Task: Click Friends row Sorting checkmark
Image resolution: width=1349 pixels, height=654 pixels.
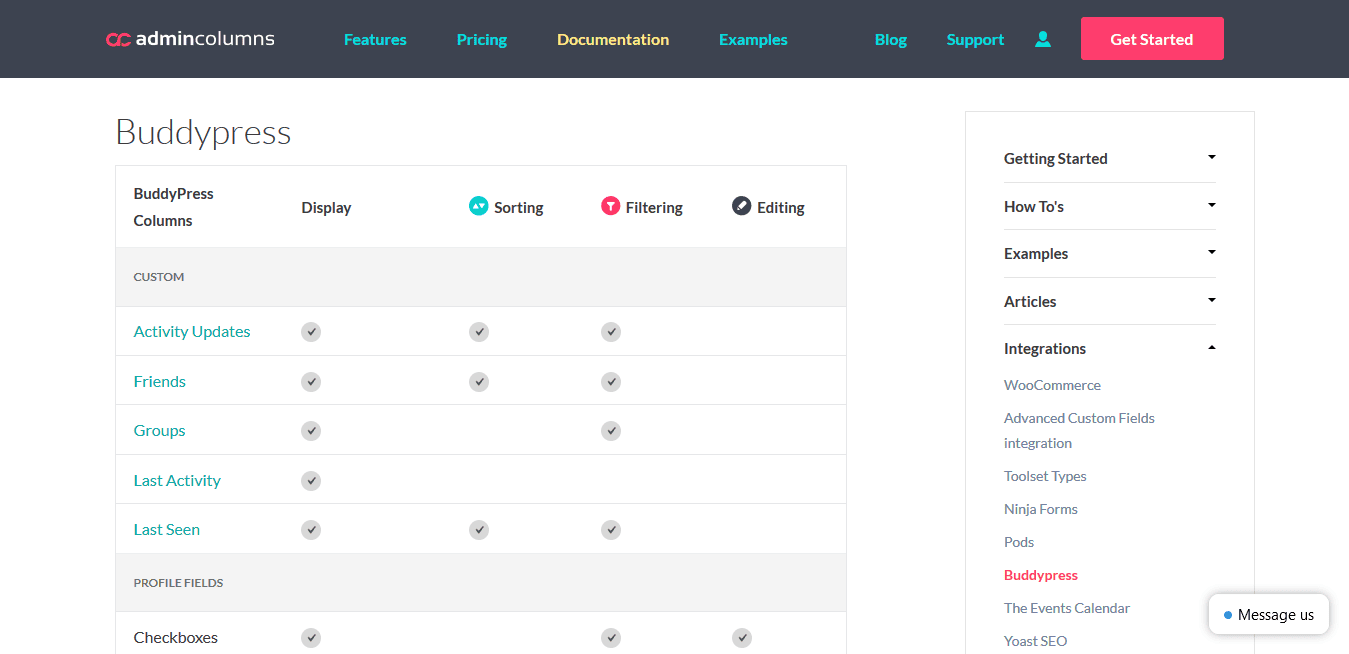Action: 479,382
